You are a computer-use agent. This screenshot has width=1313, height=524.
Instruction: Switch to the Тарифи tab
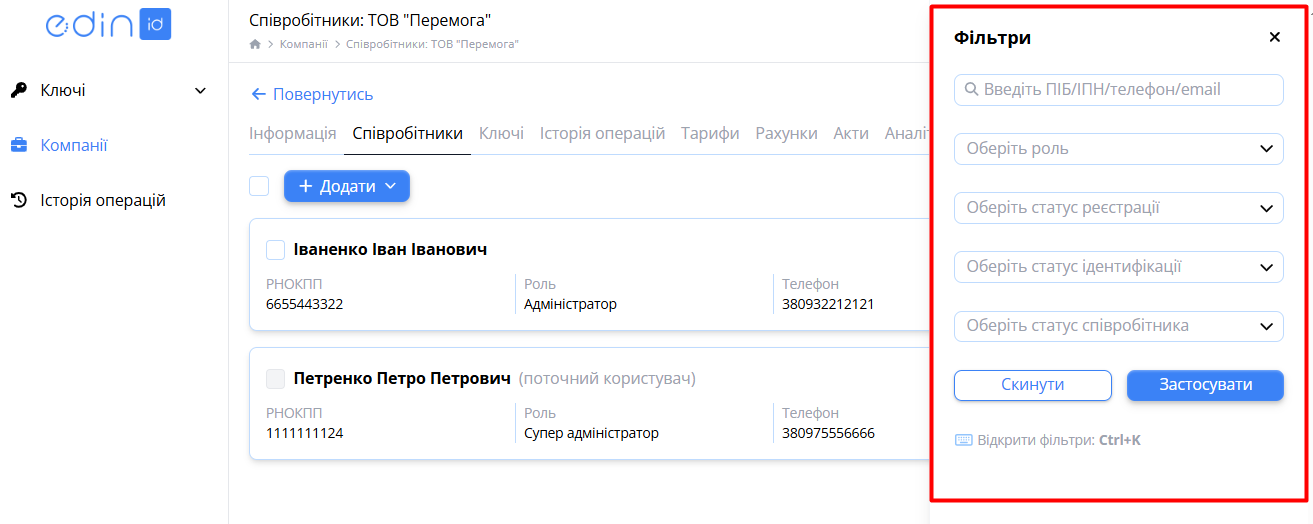click(710, 133)
